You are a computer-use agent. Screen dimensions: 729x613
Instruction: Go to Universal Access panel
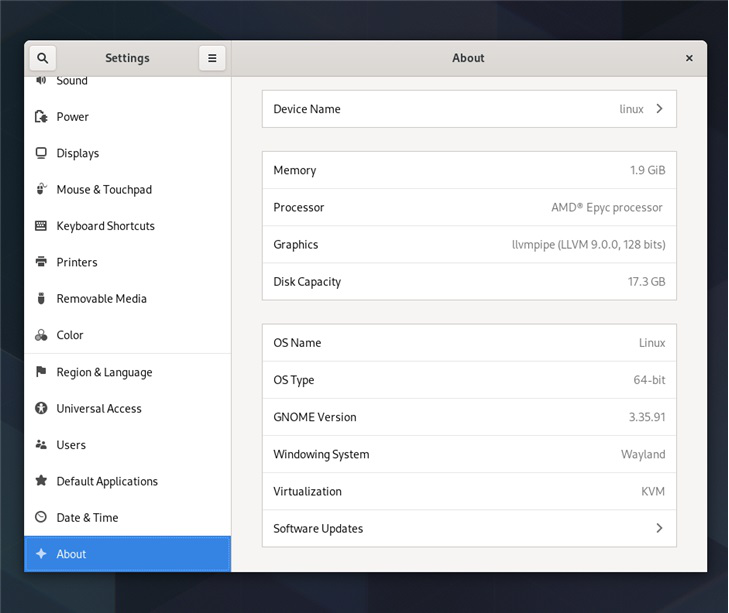tap(127, 408)
